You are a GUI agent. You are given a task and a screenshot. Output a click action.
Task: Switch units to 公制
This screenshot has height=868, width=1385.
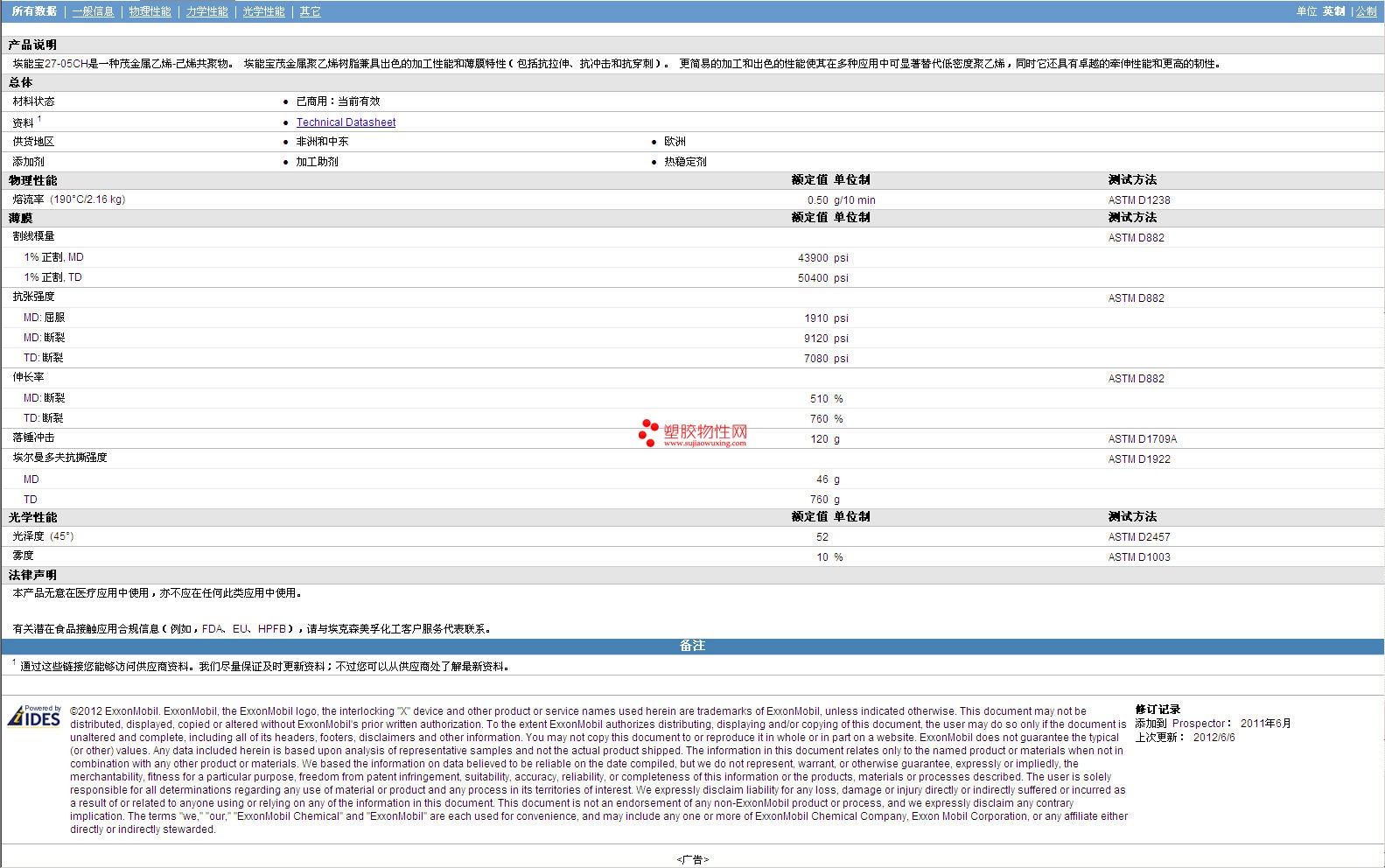(1366, 11)
